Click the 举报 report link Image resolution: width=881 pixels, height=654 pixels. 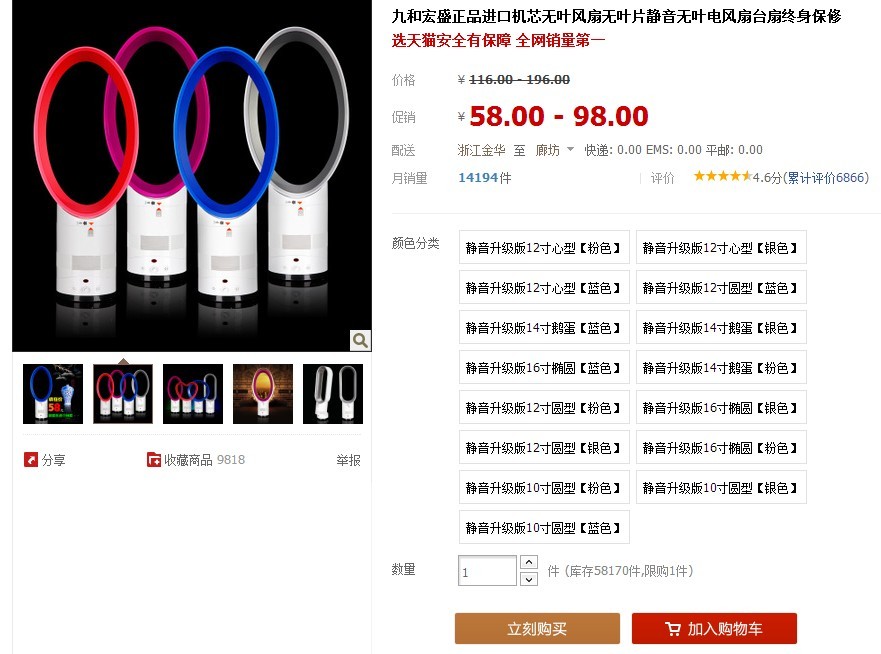(x=348, y=460)
